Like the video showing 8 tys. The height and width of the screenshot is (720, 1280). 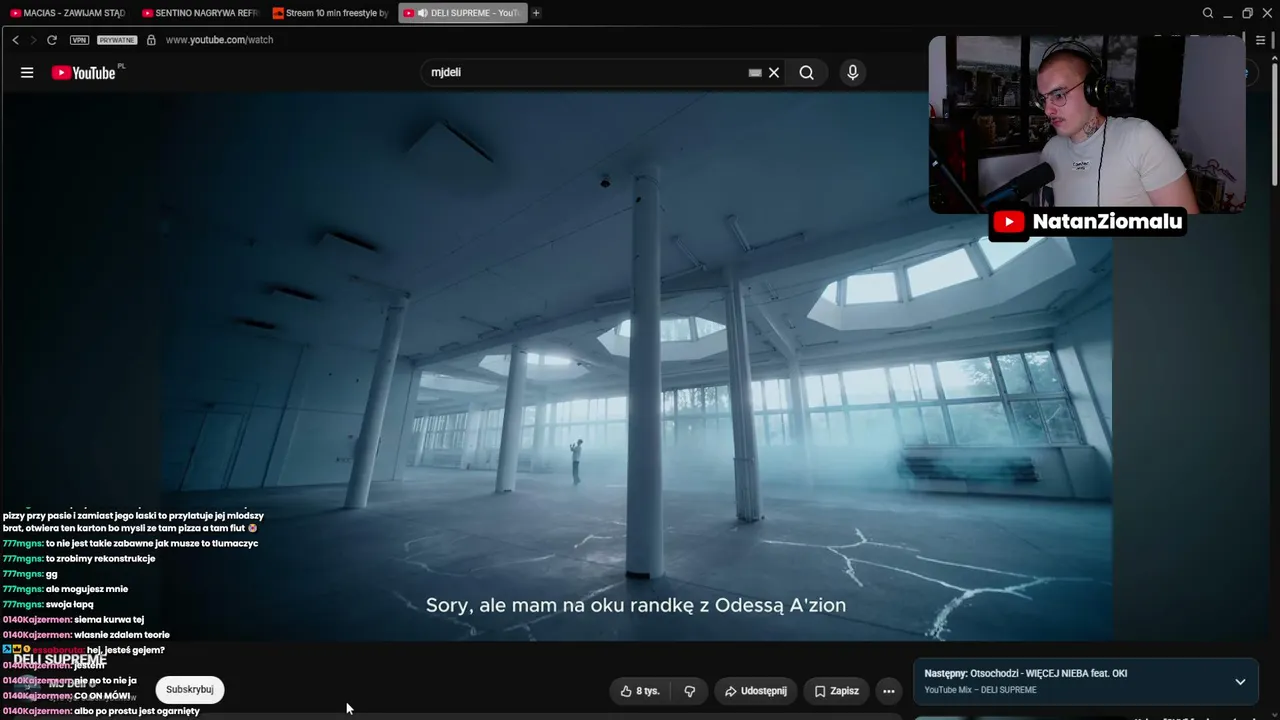639,691
